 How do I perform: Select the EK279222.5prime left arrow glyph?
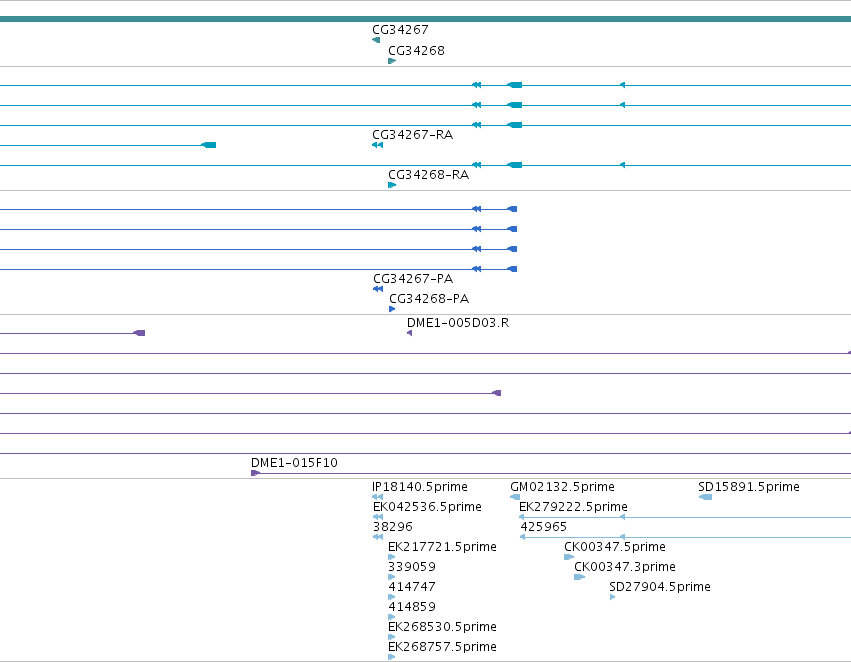pyautogui.click(x=522, y=517)
